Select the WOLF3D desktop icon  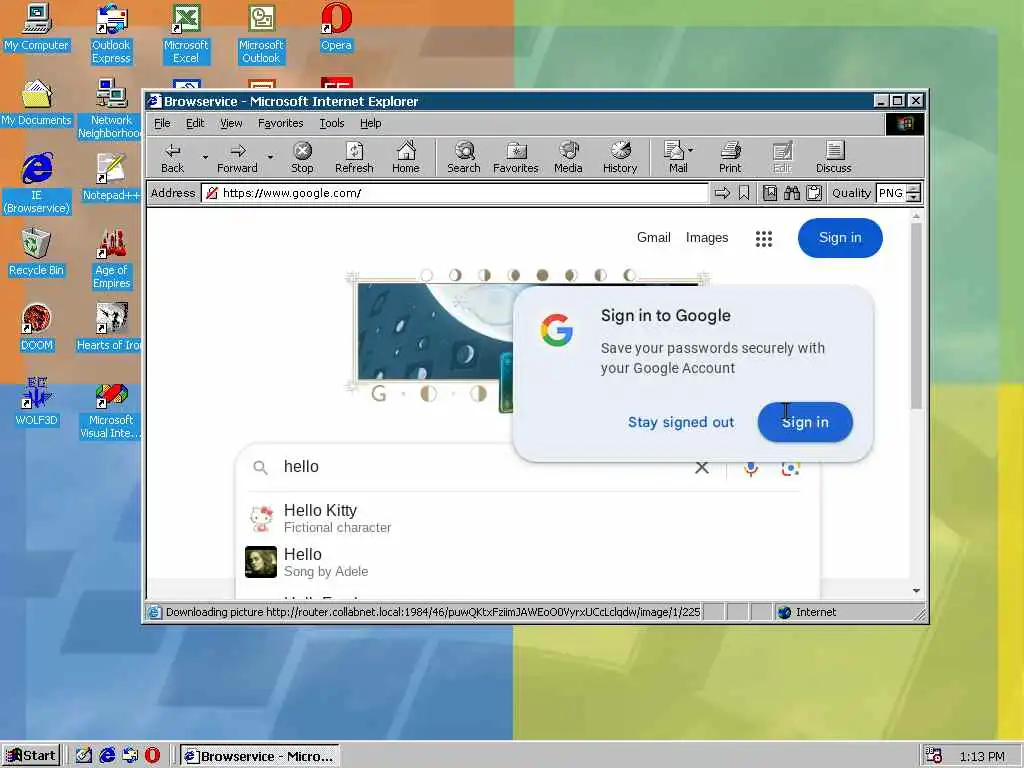(x=37, y=402)
